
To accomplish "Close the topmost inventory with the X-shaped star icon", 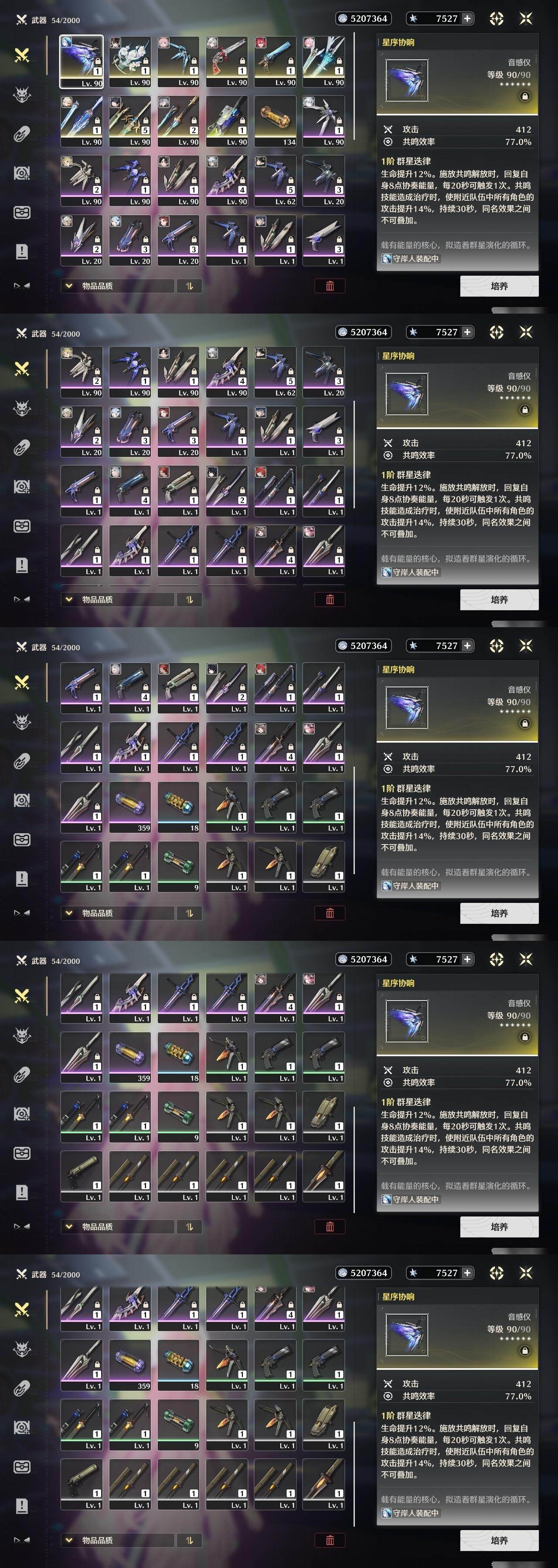I will [526, 19].
